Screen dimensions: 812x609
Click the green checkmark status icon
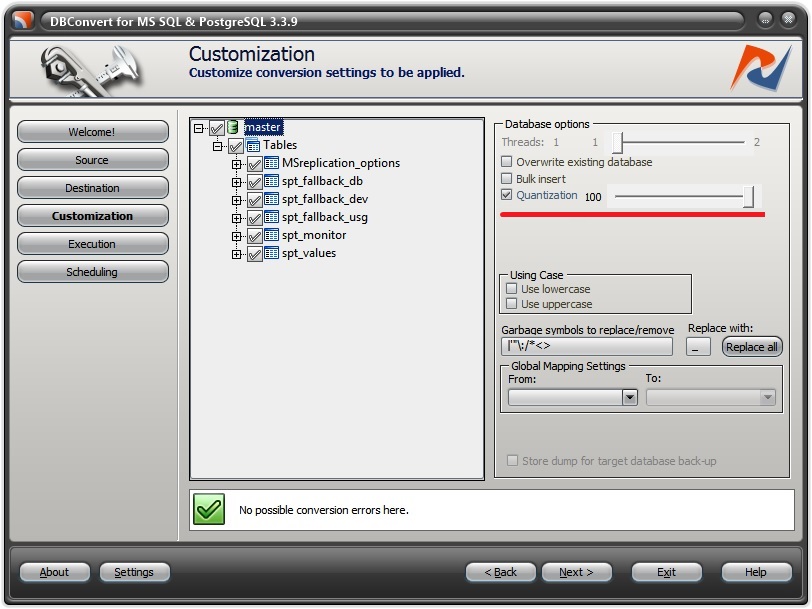coord(209,510)
